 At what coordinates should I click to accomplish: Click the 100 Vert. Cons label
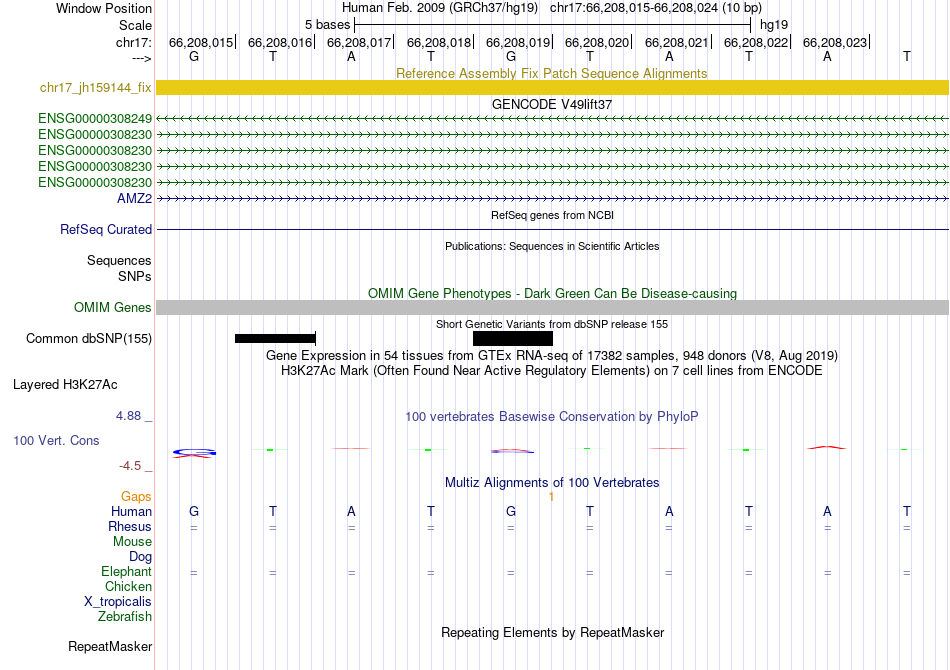click(56, 441)
